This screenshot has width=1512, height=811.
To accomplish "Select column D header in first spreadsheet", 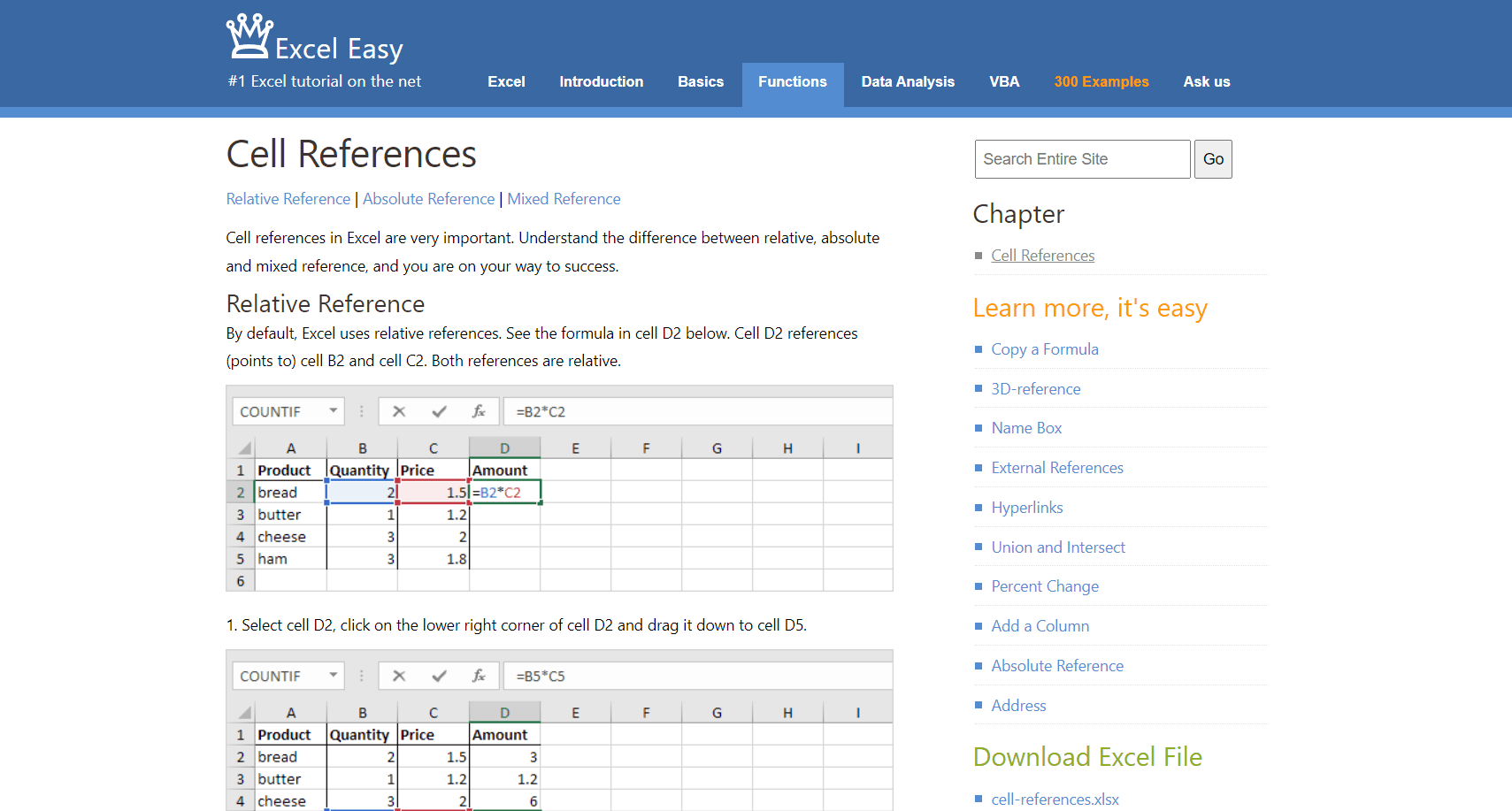I will point(504,448).
